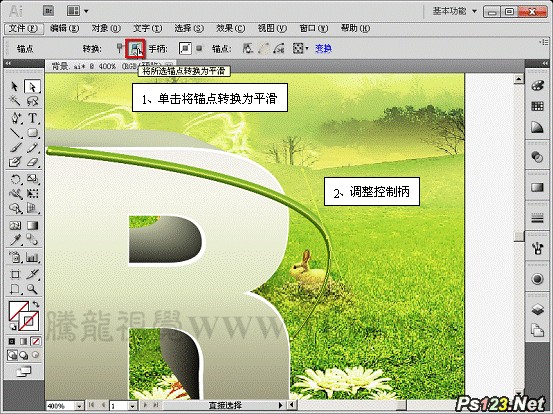Enable Draw Behind mode
The width and height of the screenshot is (553, 414).
click(x=24, y=355)
